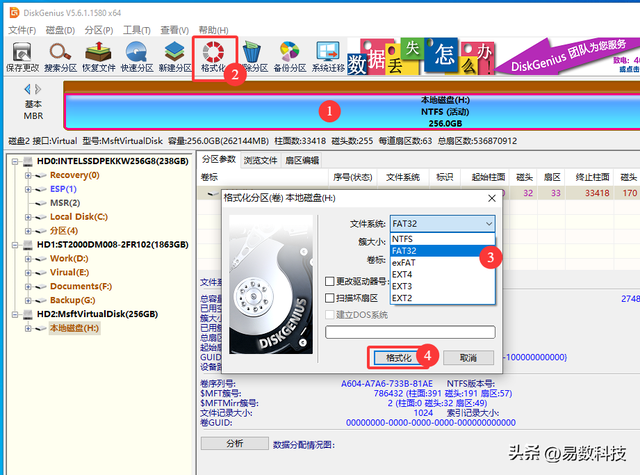The image size is (640, 475).
Task: Click the empty format progress bar field
Action: (410, 332)
